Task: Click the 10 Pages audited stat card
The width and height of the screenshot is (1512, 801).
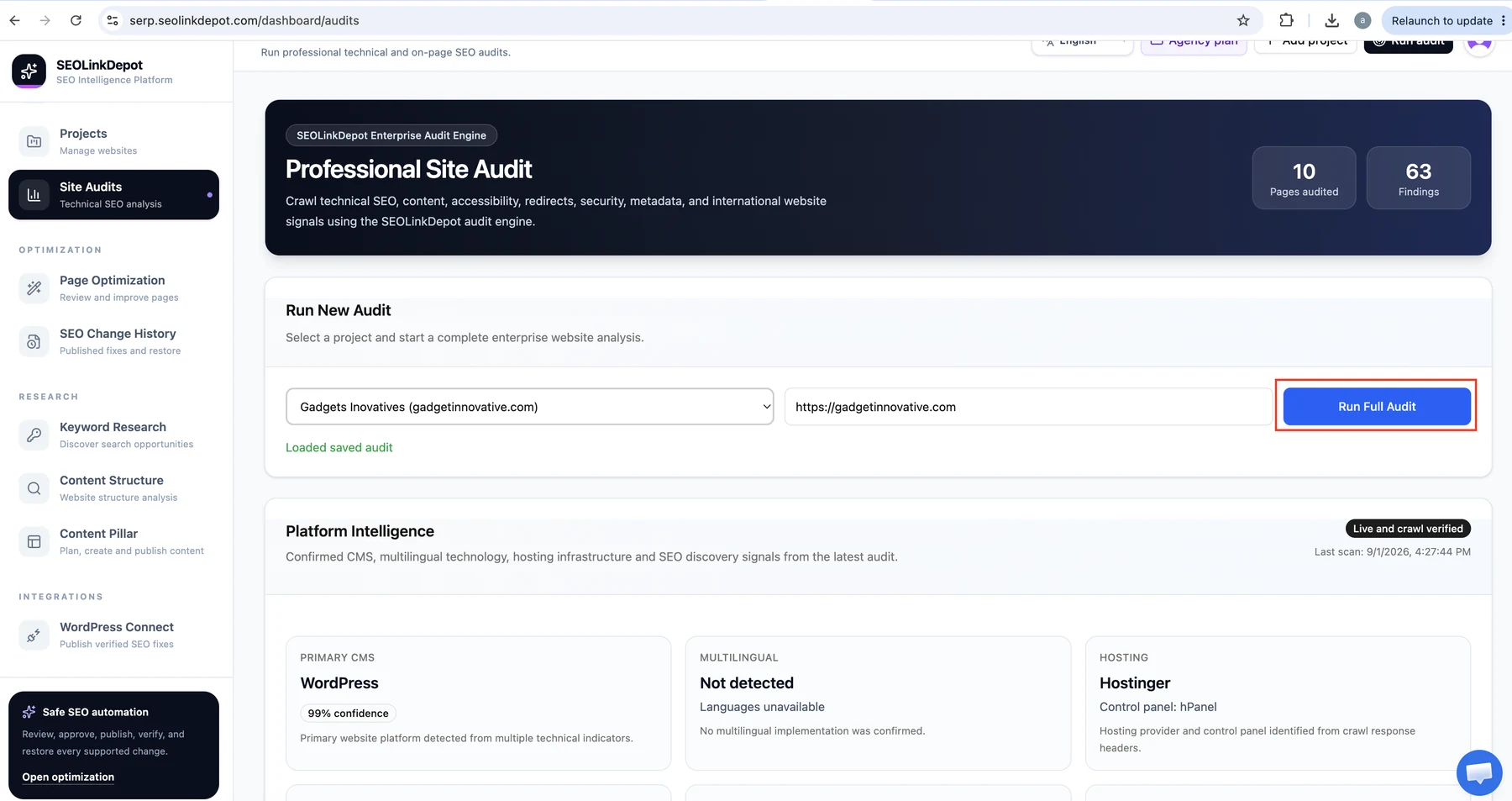Action: pyautogui.click(x=1304, y=178)
